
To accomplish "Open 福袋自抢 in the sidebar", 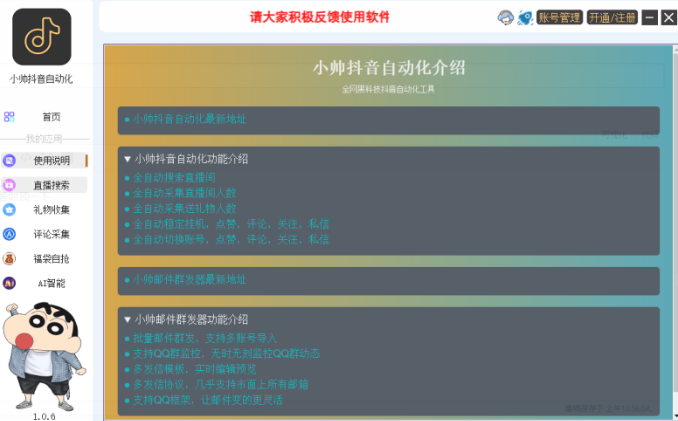I will click(x=51, y=258).
